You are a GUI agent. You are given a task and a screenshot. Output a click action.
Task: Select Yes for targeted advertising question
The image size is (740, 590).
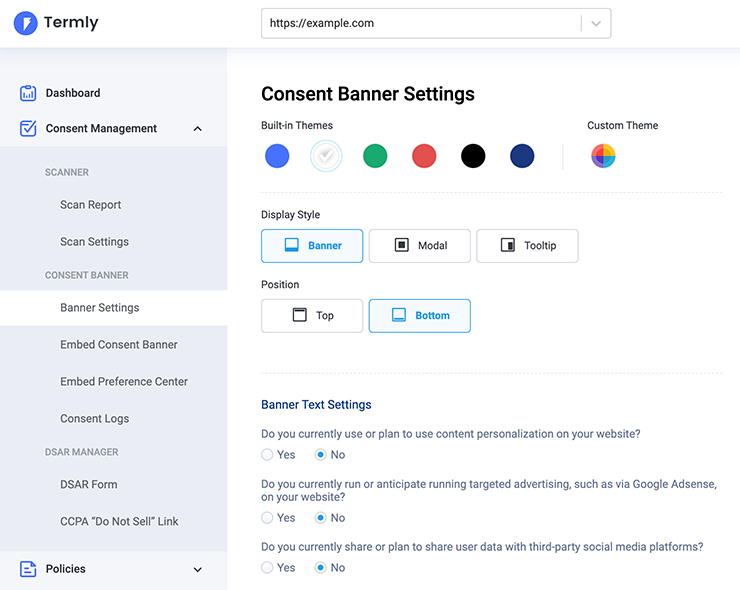tap(267, 518)
